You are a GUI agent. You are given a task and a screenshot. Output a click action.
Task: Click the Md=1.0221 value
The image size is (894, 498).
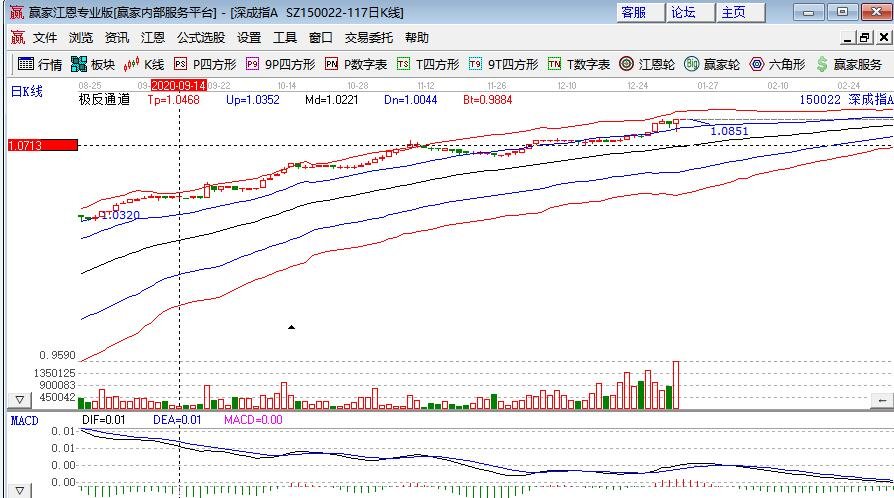tap(332, 100)
